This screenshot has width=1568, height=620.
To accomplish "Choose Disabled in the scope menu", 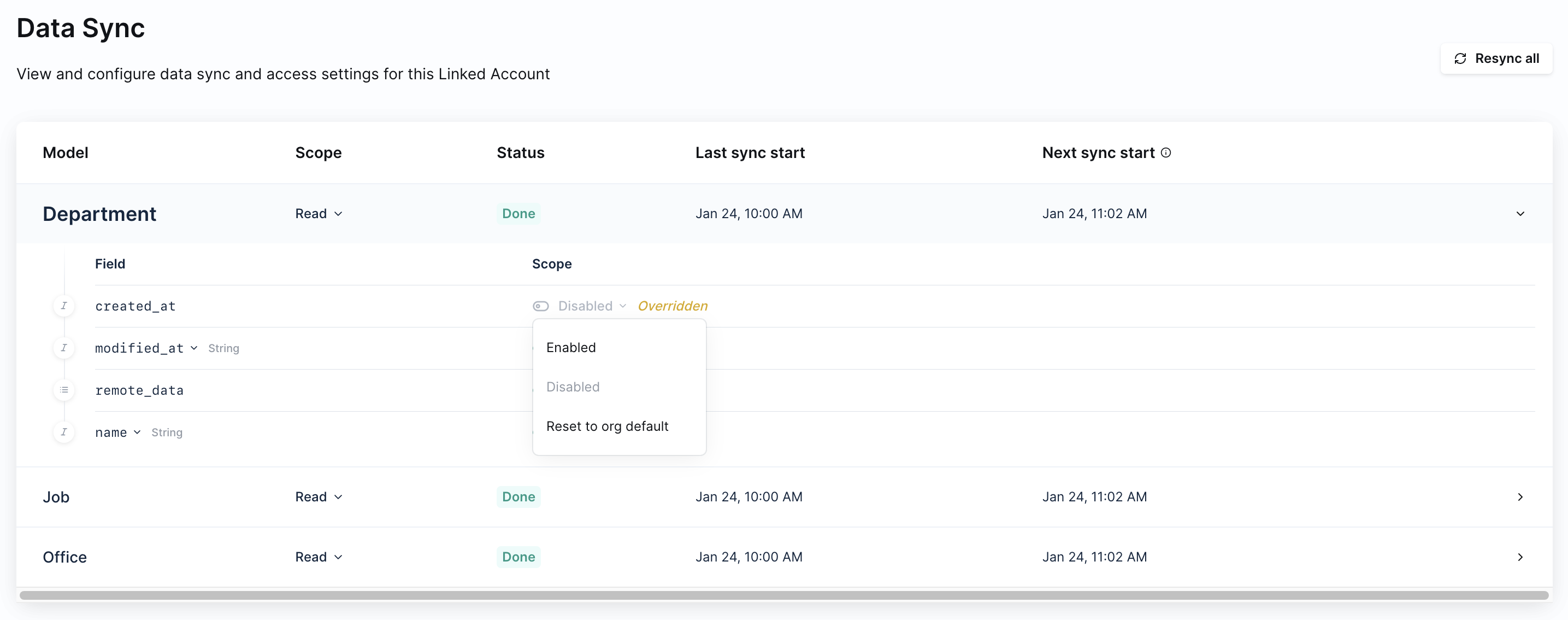I will click(573, 387).
